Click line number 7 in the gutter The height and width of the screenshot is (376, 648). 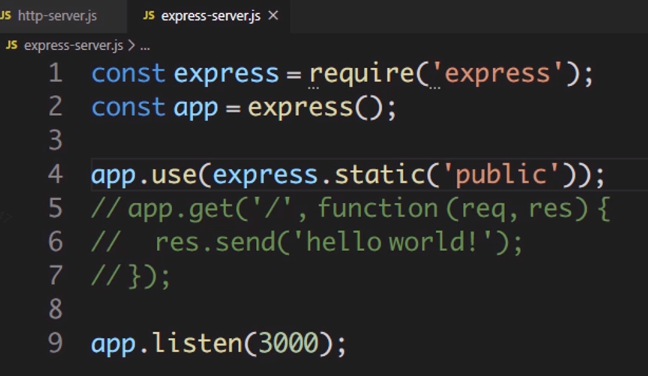tap(55, 275)
